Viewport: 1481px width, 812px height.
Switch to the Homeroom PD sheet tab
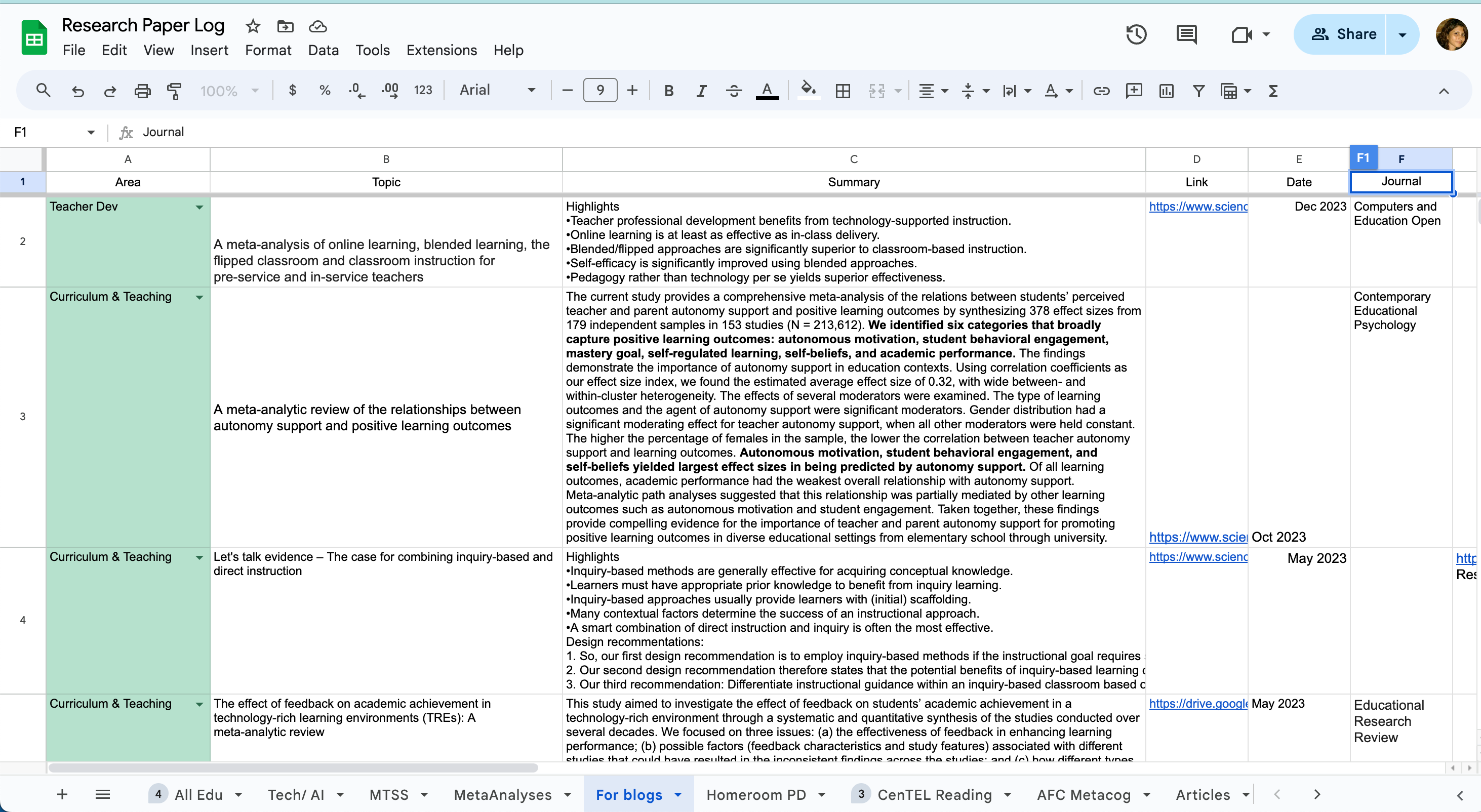pos(756,795)
